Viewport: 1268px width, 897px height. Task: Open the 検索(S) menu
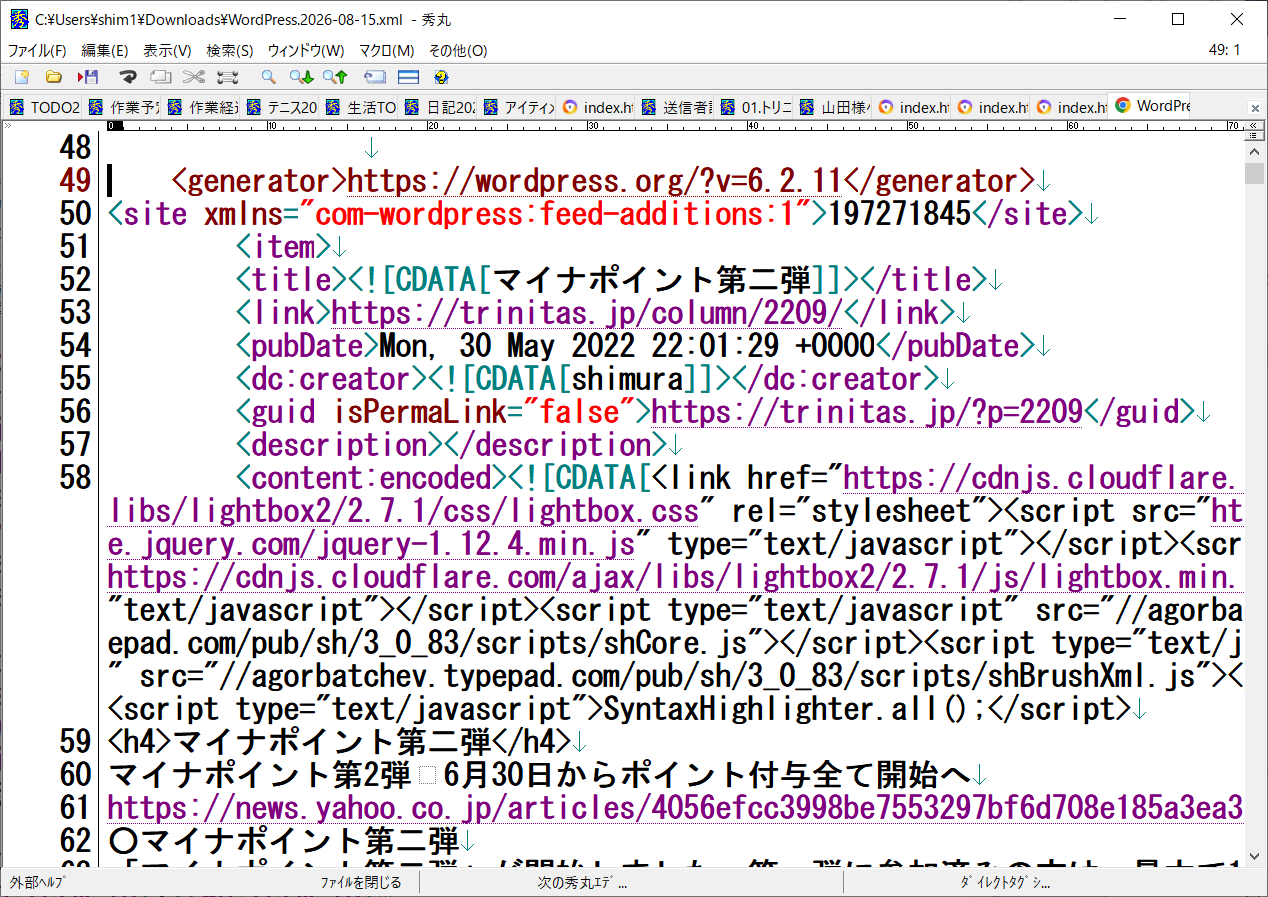230,50
